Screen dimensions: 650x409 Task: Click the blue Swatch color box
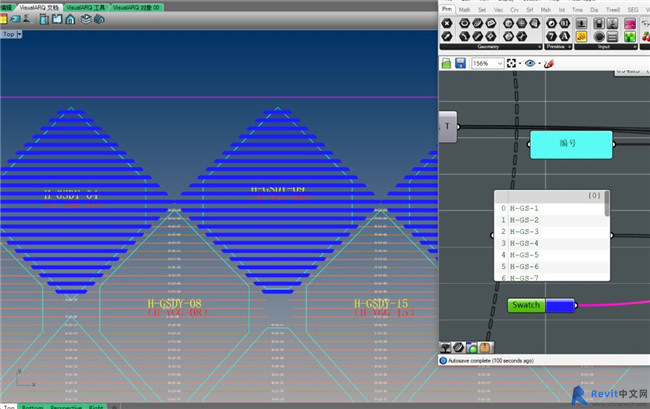click(560, 305)
